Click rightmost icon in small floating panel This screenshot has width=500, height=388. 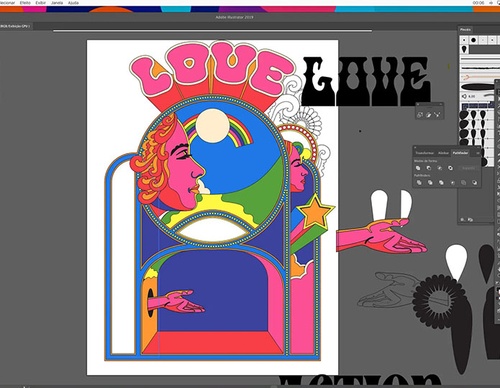437,115
